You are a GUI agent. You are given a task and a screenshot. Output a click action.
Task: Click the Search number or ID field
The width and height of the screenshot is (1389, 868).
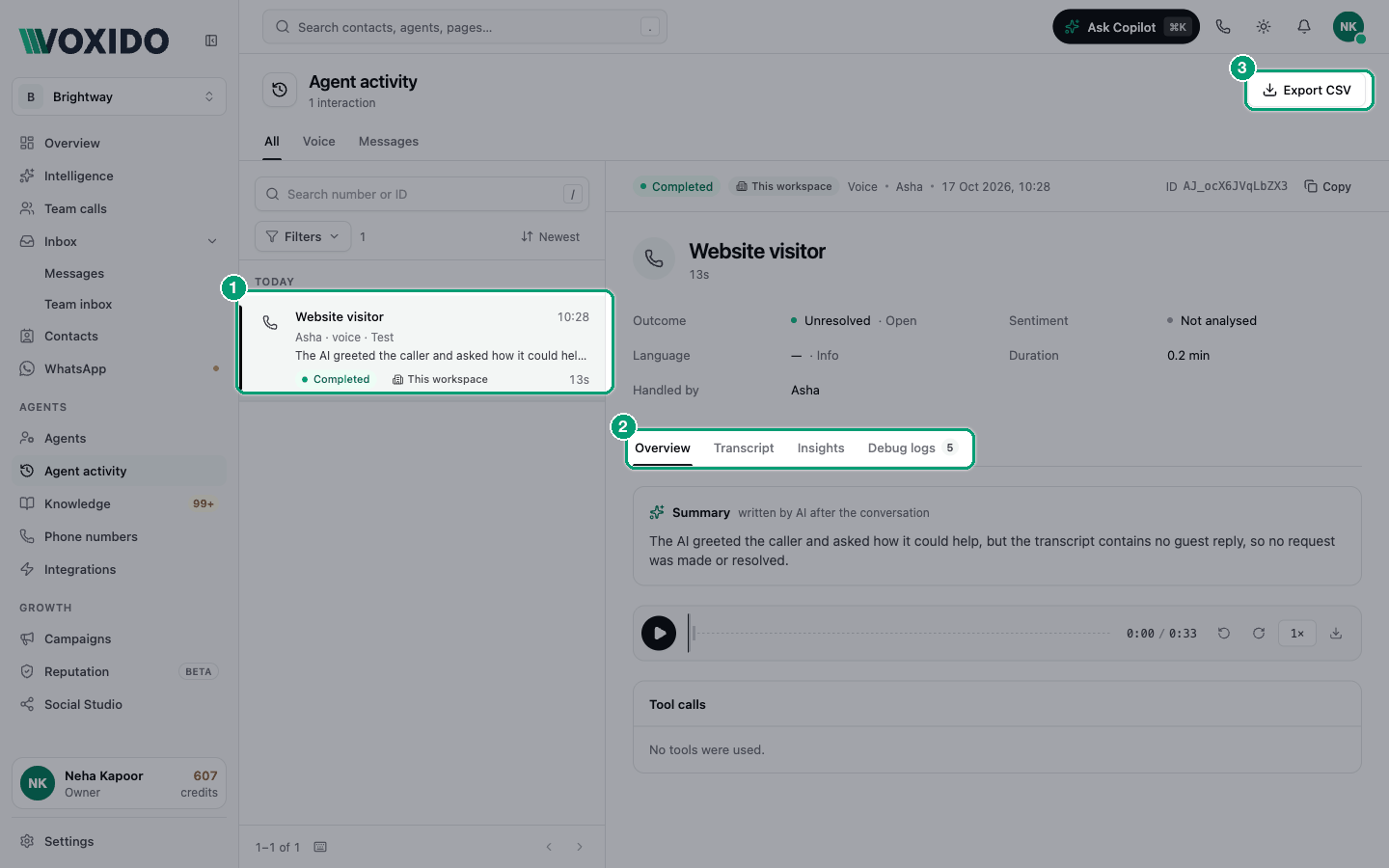(x=422, y=194)
